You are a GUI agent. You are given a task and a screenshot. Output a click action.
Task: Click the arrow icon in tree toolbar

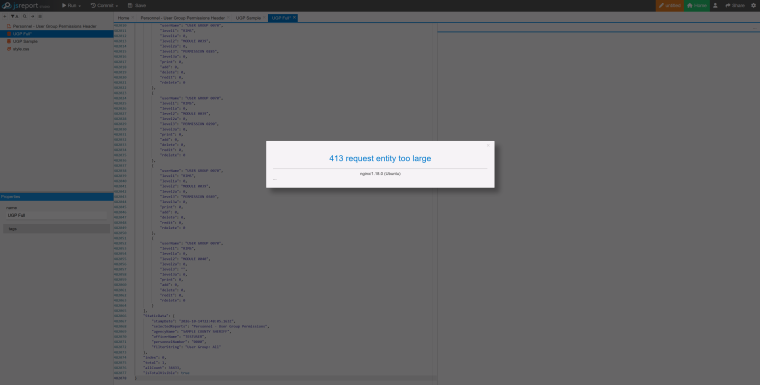[32, 16]
